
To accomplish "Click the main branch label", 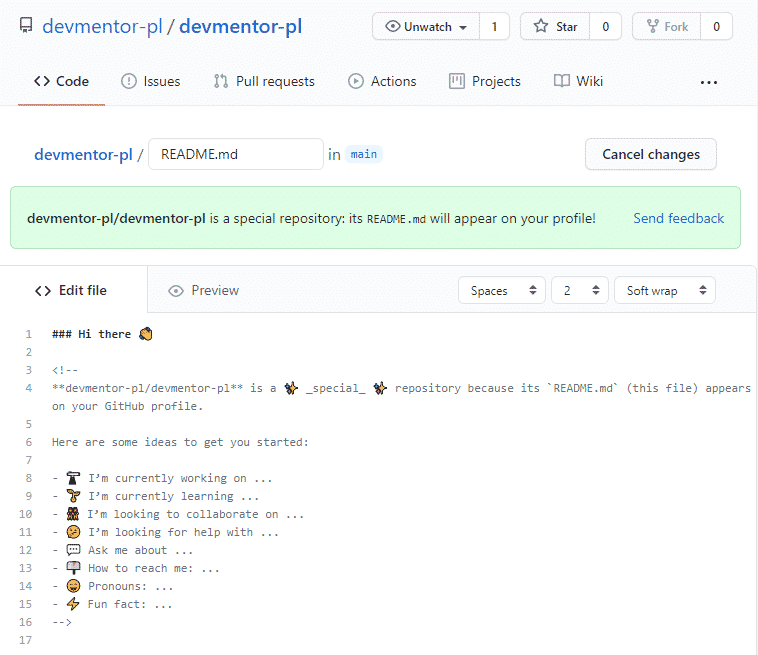I will 364,154.
